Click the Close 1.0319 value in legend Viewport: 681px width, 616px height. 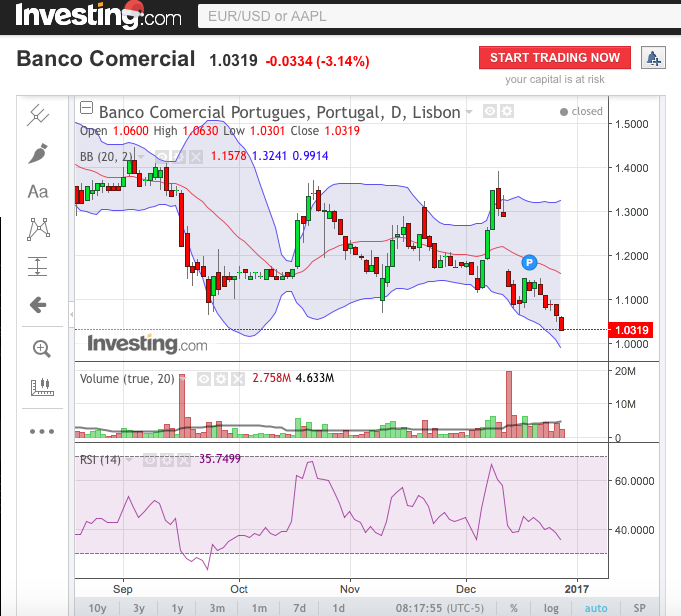tap(342, 131)
